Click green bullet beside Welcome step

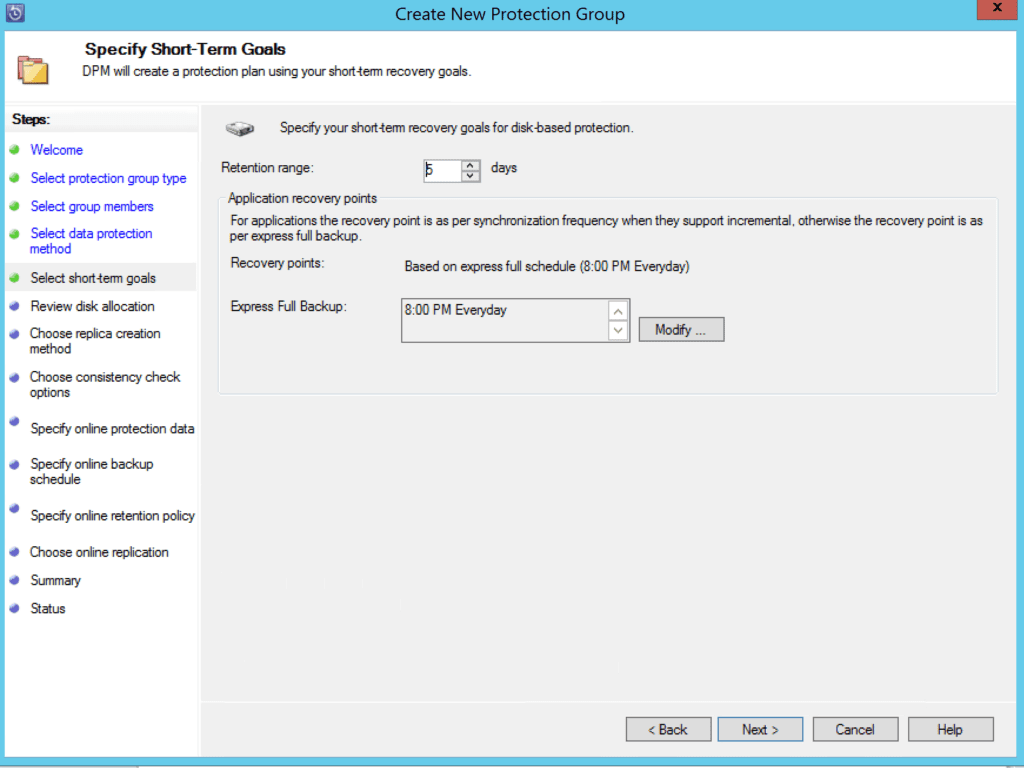[x=14, y=150]
